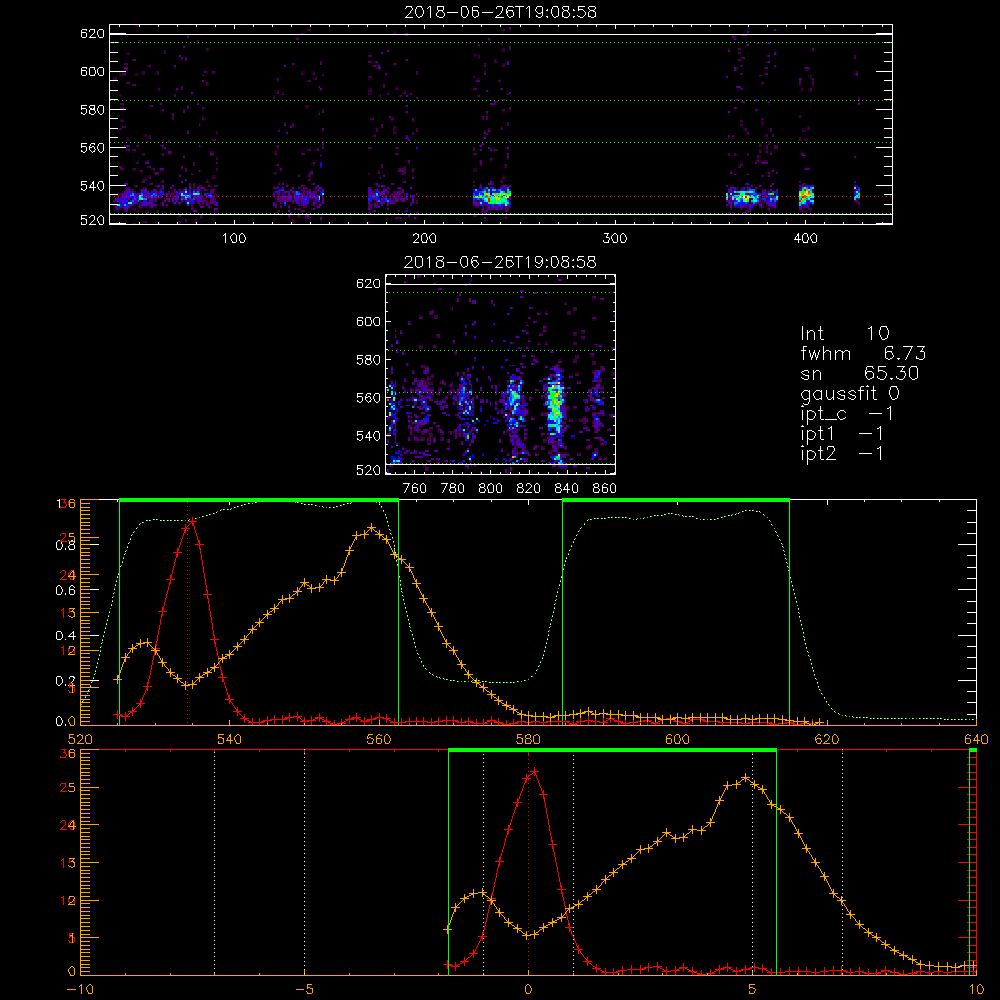
Task: Select the 'ipt1 -1' readout text
Action: coord(842,434)
